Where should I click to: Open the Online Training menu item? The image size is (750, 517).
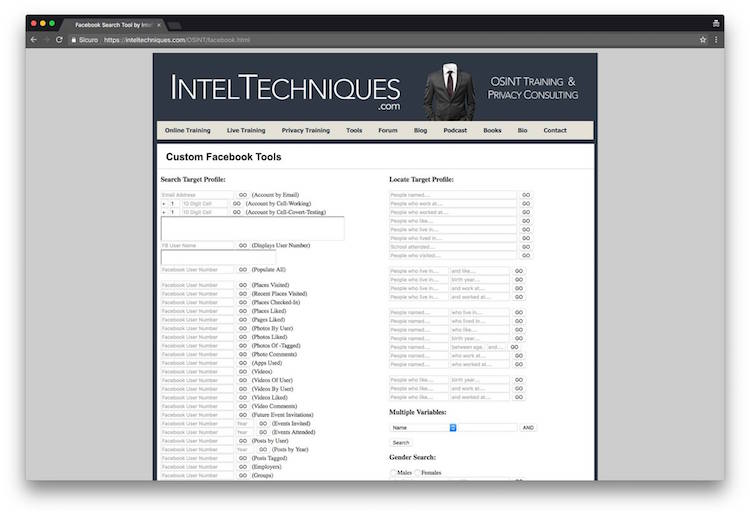tap(188, 130)
